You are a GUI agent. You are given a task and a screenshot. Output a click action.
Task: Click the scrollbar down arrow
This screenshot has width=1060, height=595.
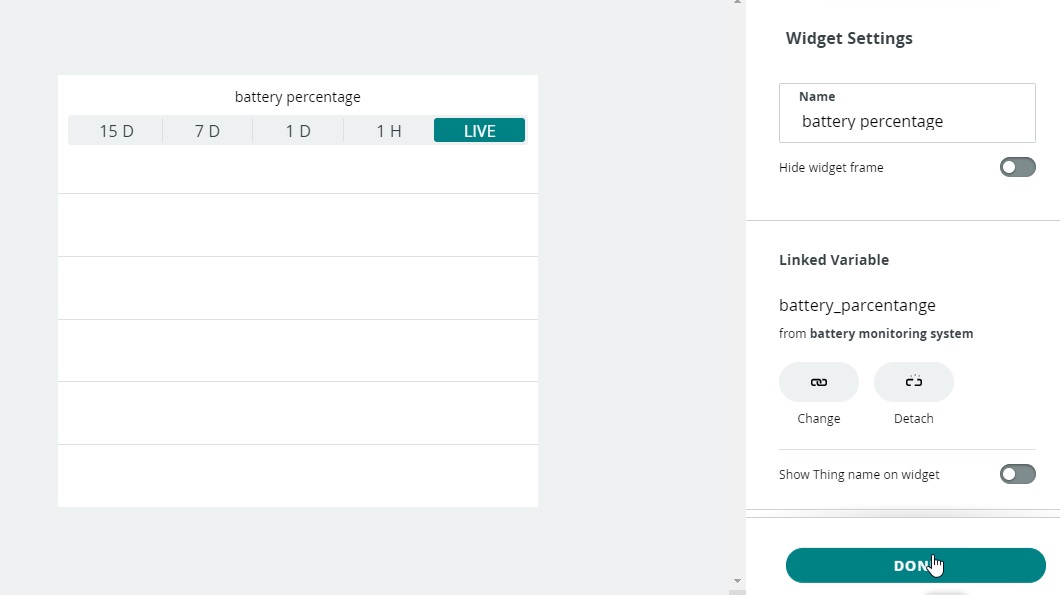pos(738,581)
